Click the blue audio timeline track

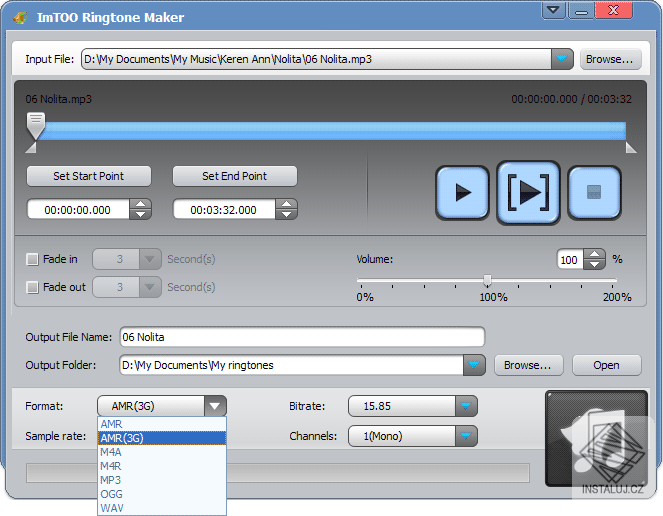(x=334, y=131)
